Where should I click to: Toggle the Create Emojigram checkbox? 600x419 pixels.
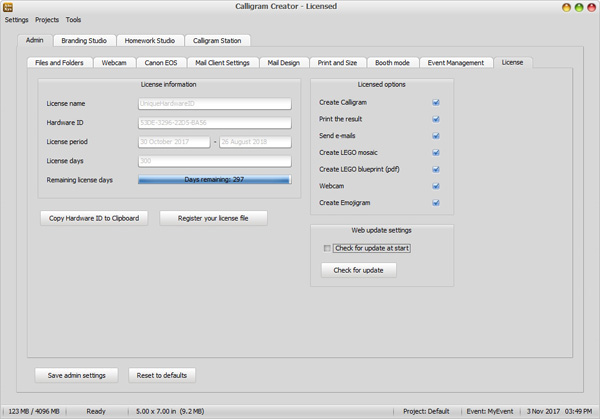(x=436, y=203)
